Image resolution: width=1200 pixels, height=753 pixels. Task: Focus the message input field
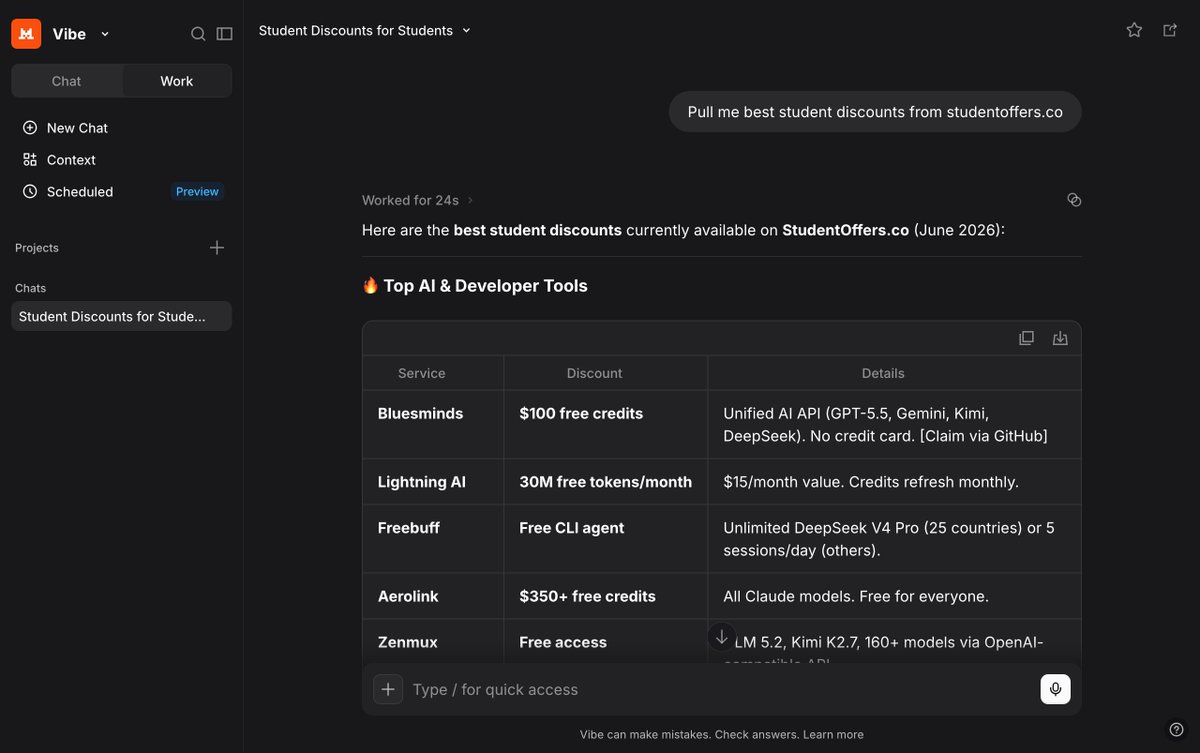coord(720,689)
